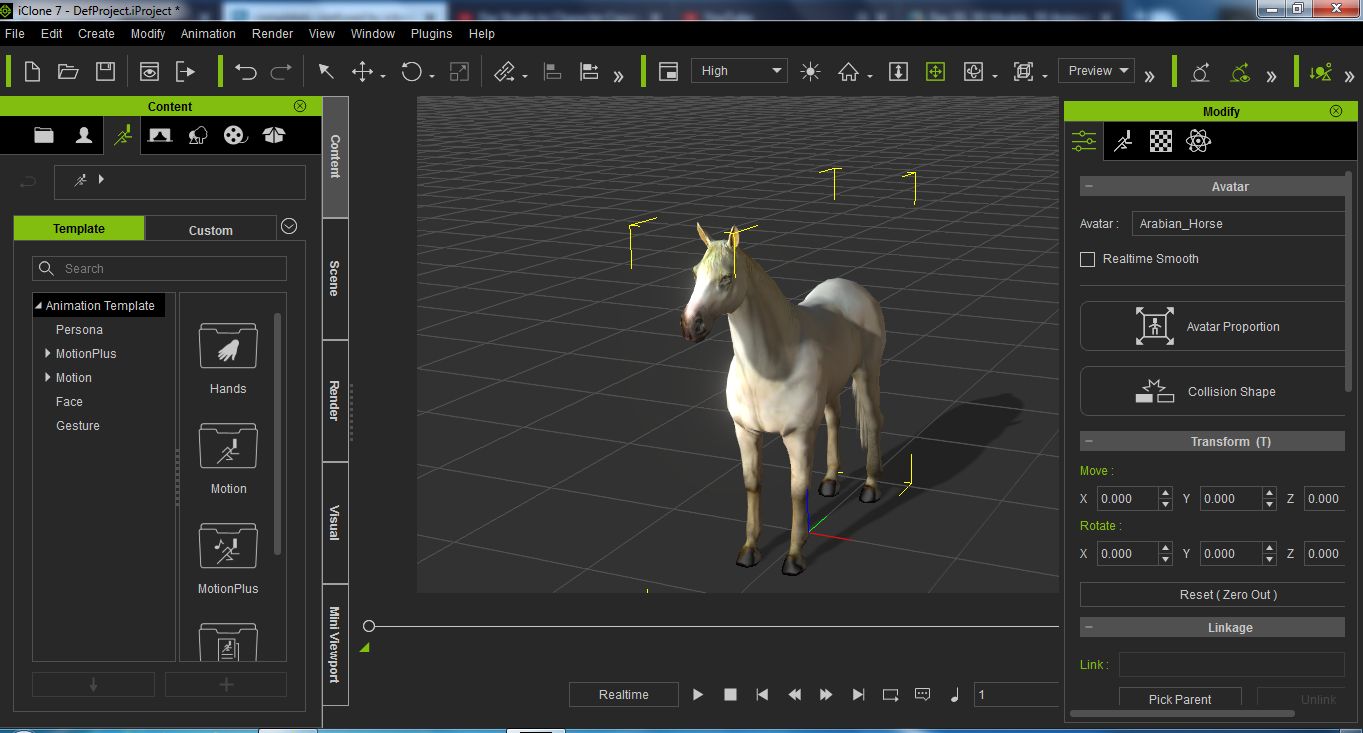Activate the Rotate tool
The height and width of the screenshot is (733, 1363).
coord(411,71)
